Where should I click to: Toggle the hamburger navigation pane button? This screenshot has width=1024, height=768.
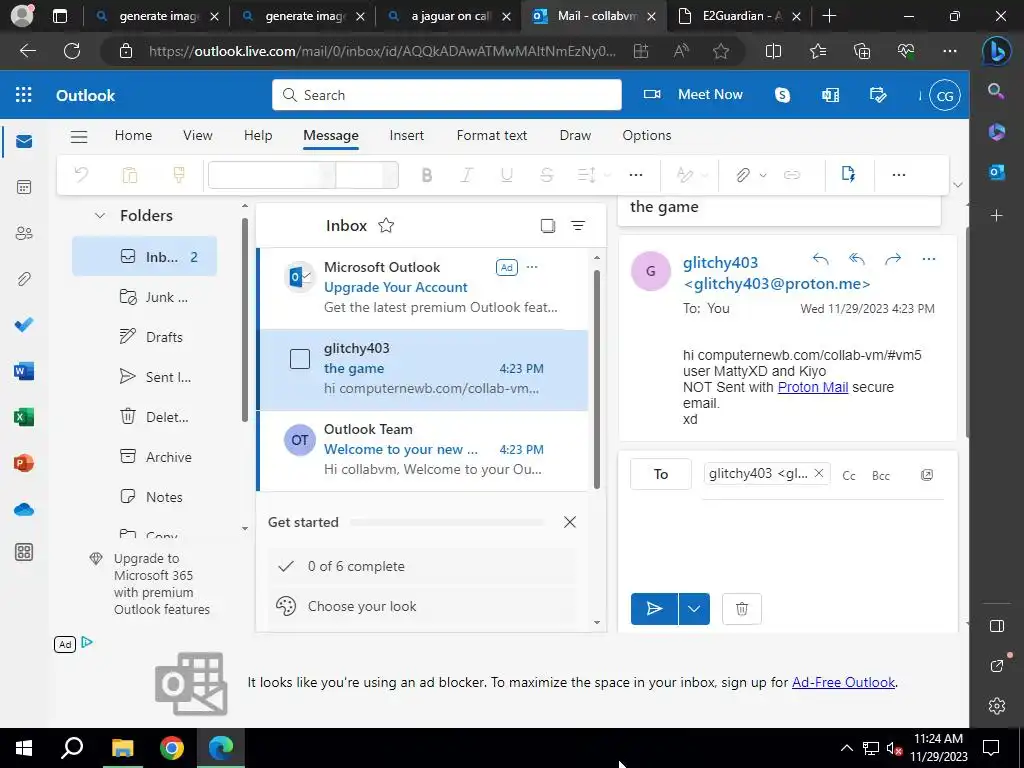(x=79, y=136)
